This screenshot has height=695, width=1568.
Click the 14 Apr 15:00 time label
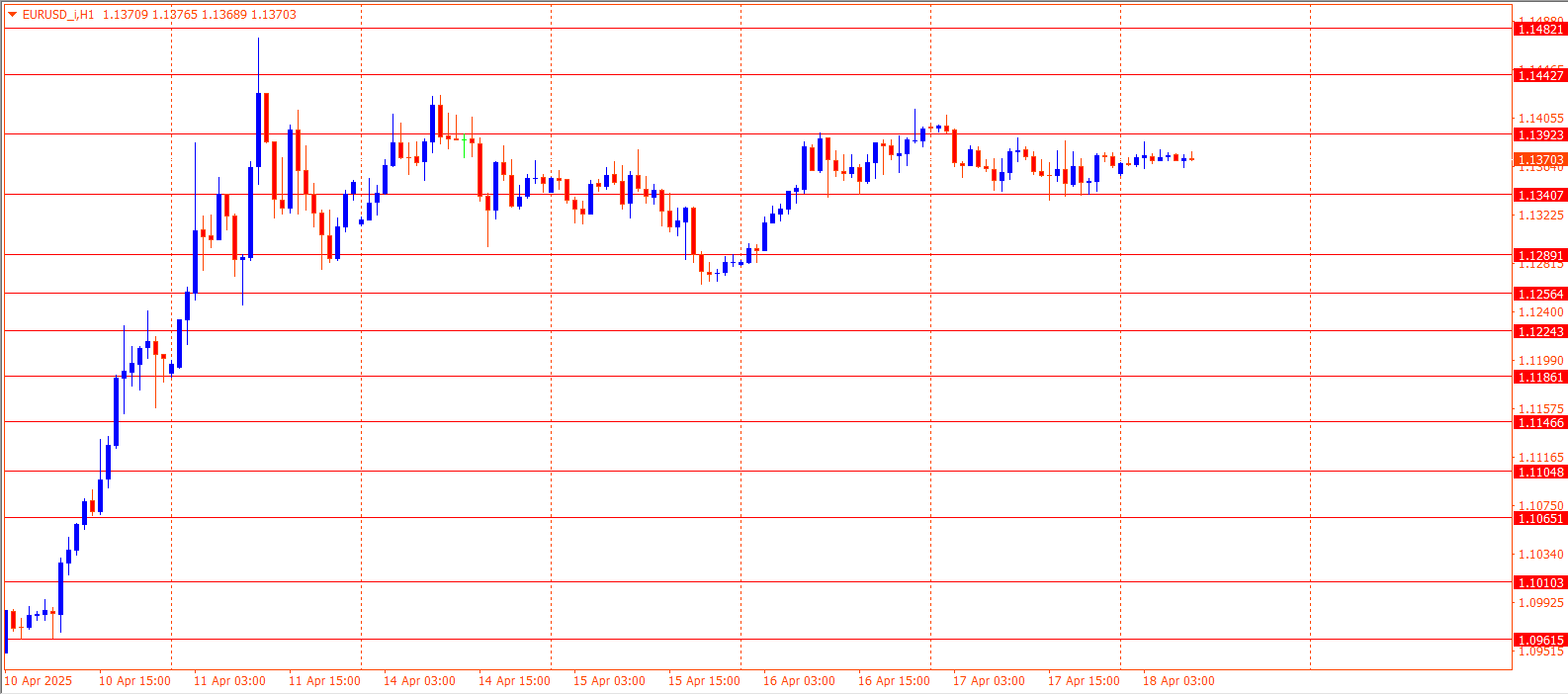(514, 681)
